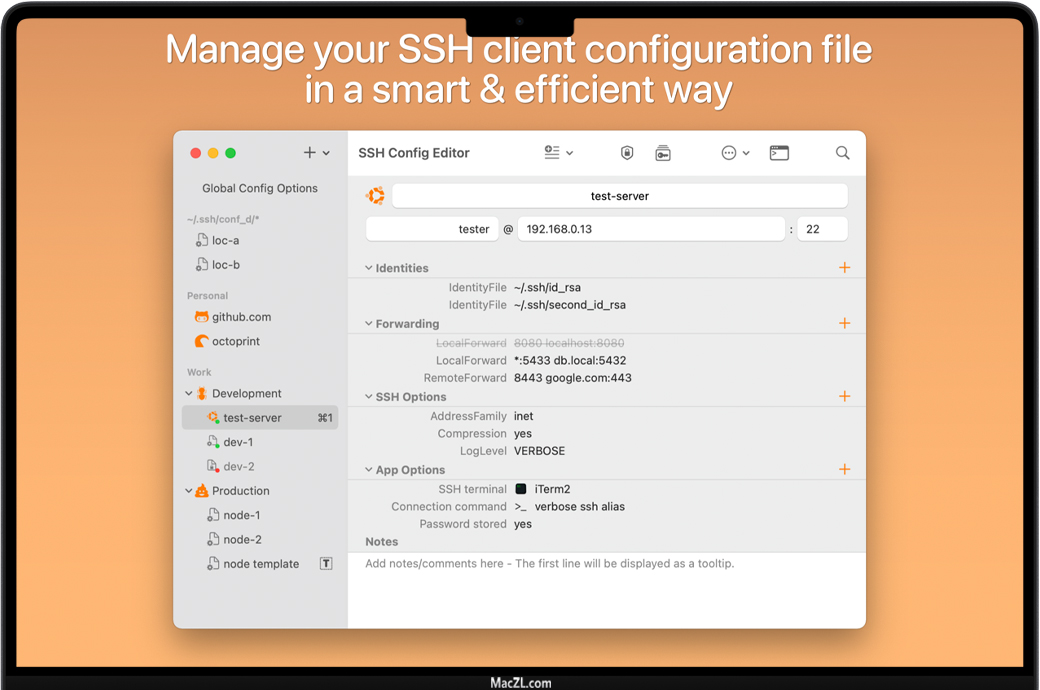This screenshot has width=1040, height=690.
Task: Click the Notes text area
Action: click(606, 590)
